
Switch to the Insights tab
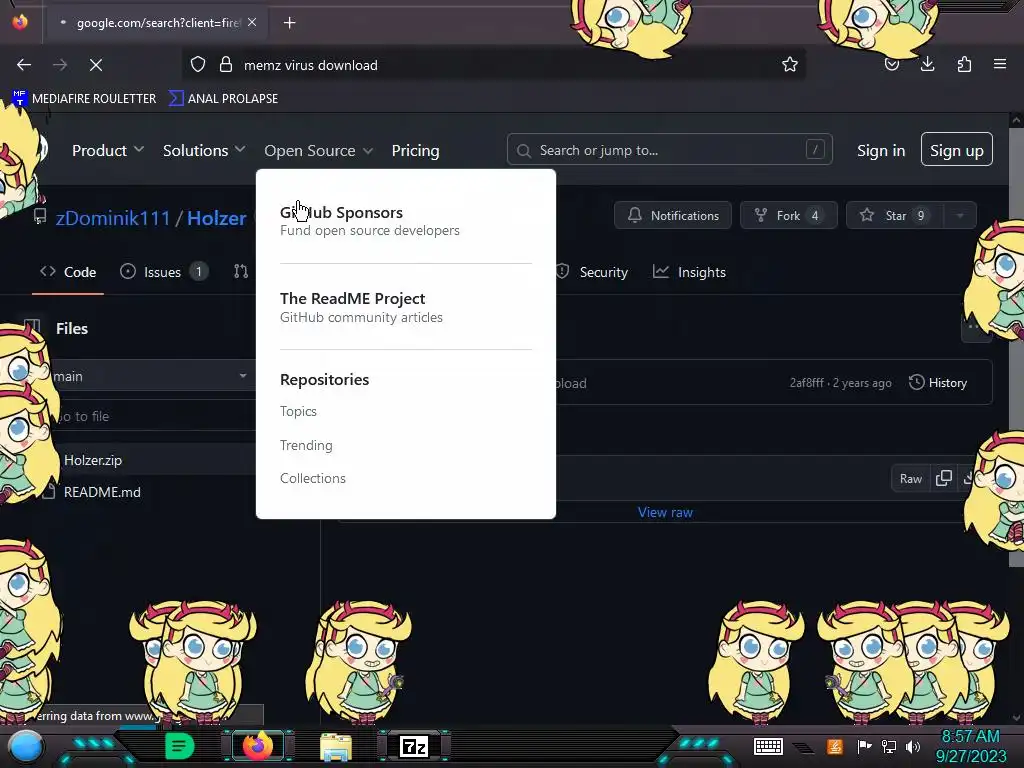click(690, 272)
